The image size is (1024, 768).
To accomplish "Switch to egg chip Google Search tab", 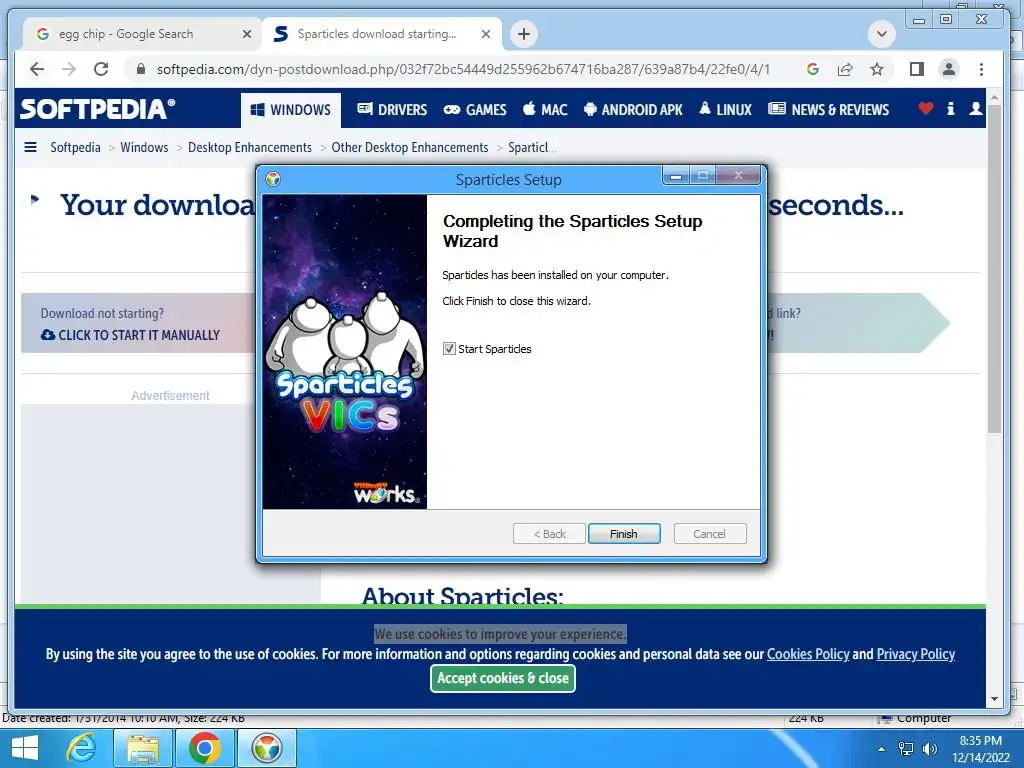I will pyautogui.click(x=142, y=34).
